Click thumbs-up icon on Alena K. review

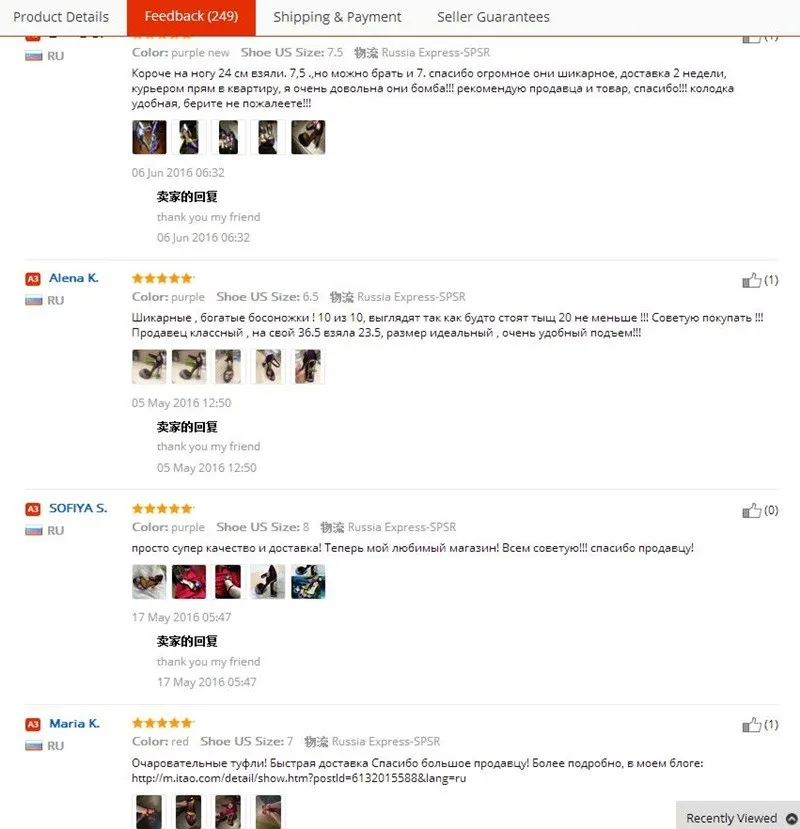click(751, 280)
